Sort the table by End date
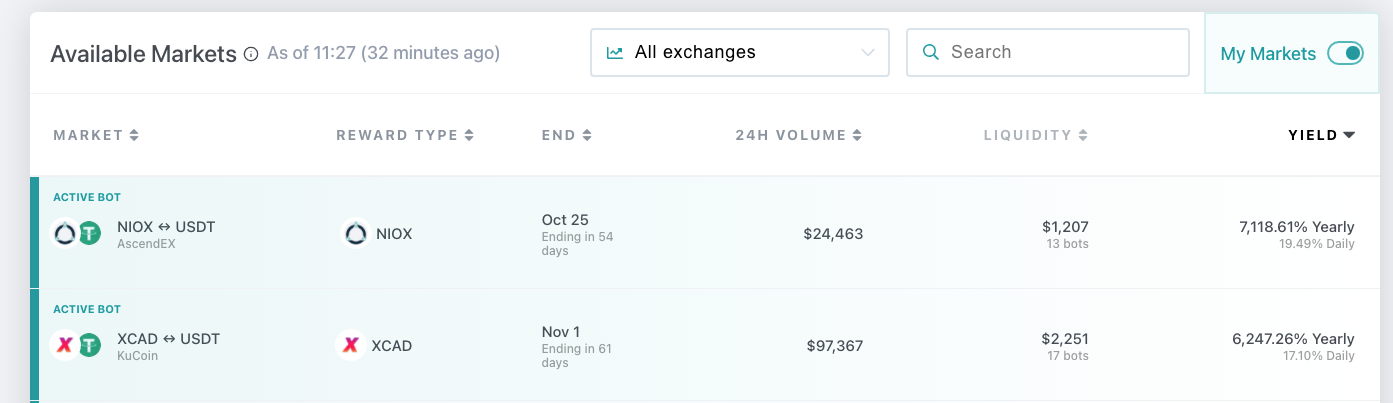 [x=567, y=135]
